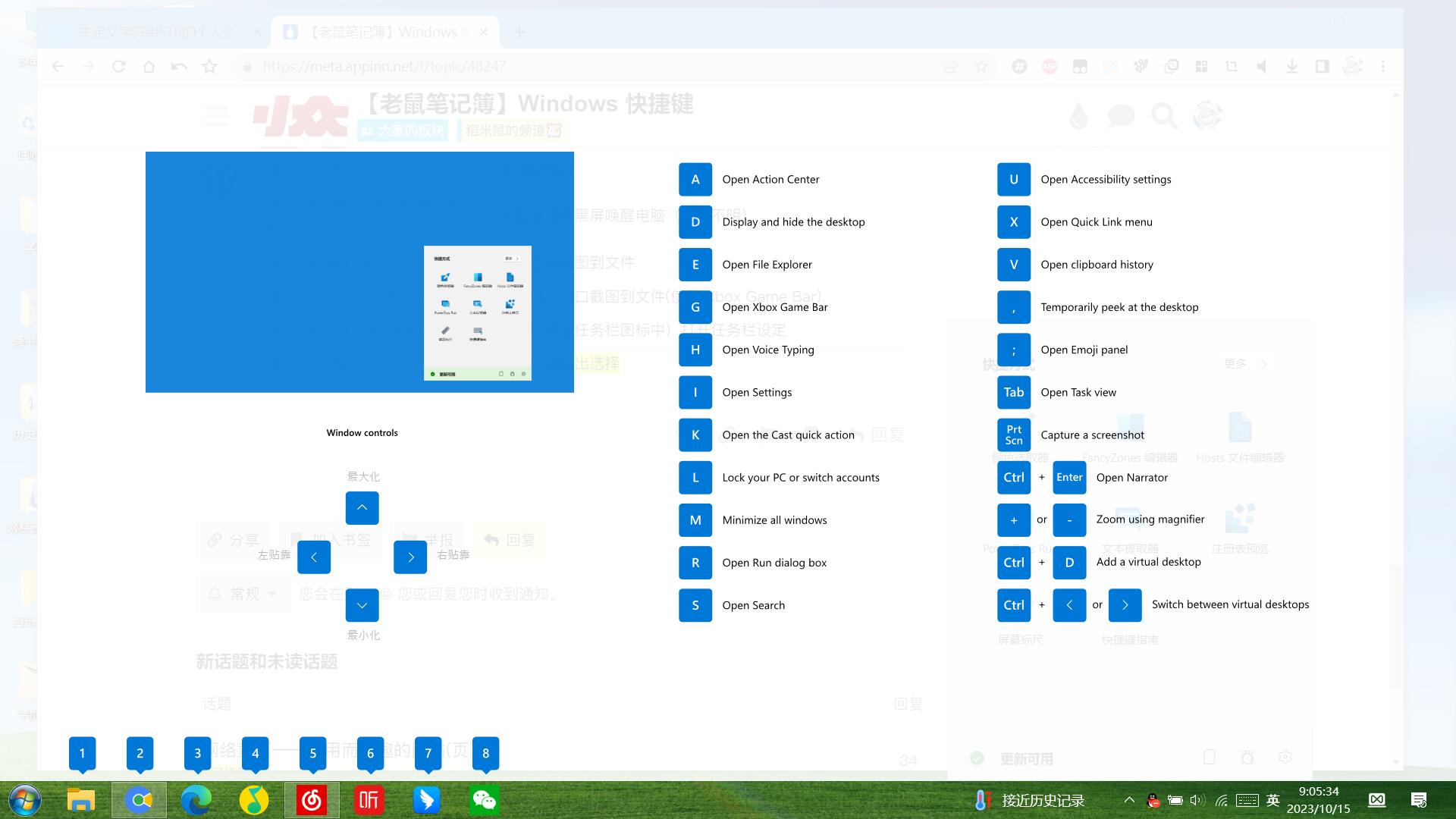Open File Explorer from the taskbar
The width and height of the screenshot is (1456, 819).
[81, 800]
